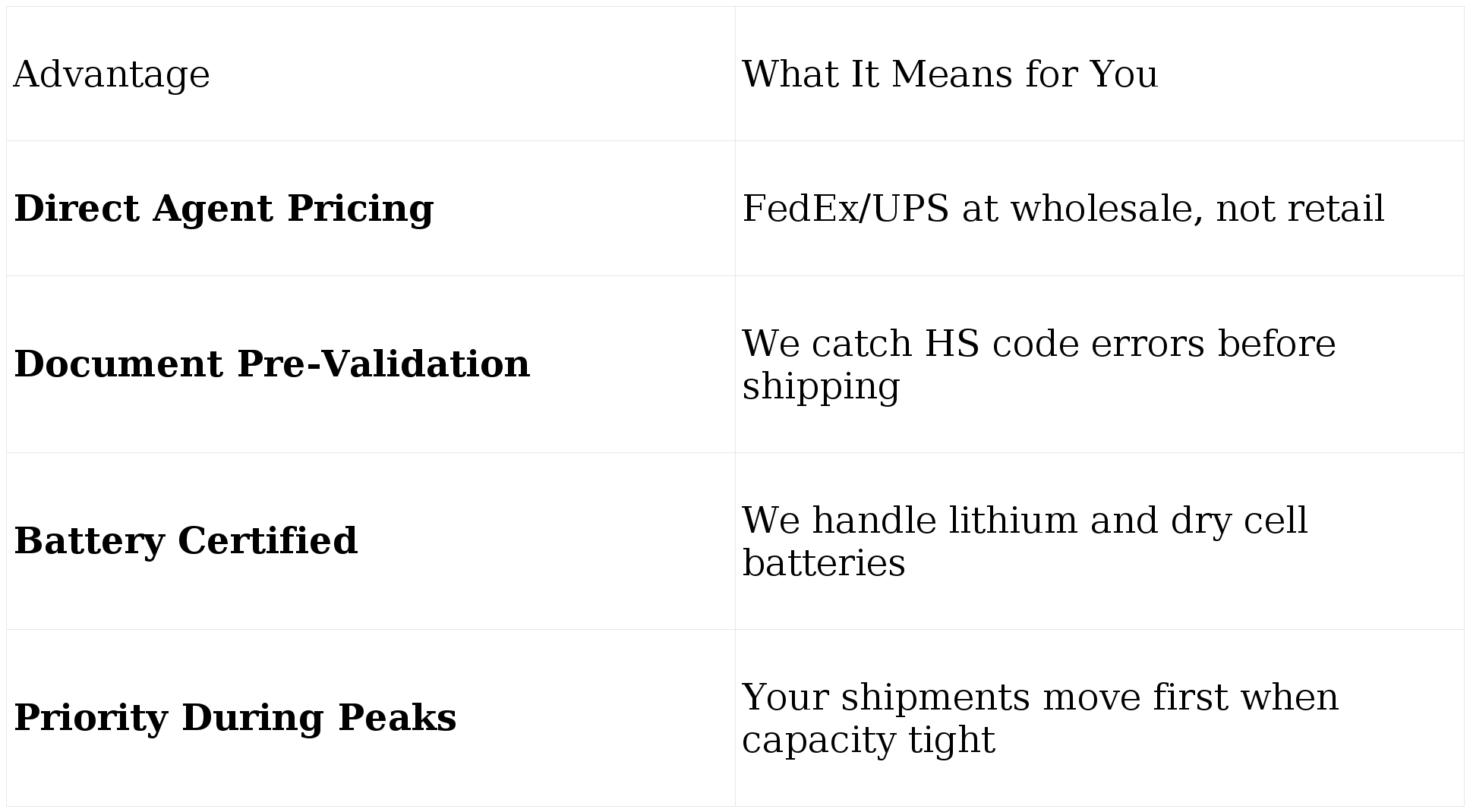Click the wholesale pricing description cell
Viewport: 1473px width, 812px height.
1063,209
